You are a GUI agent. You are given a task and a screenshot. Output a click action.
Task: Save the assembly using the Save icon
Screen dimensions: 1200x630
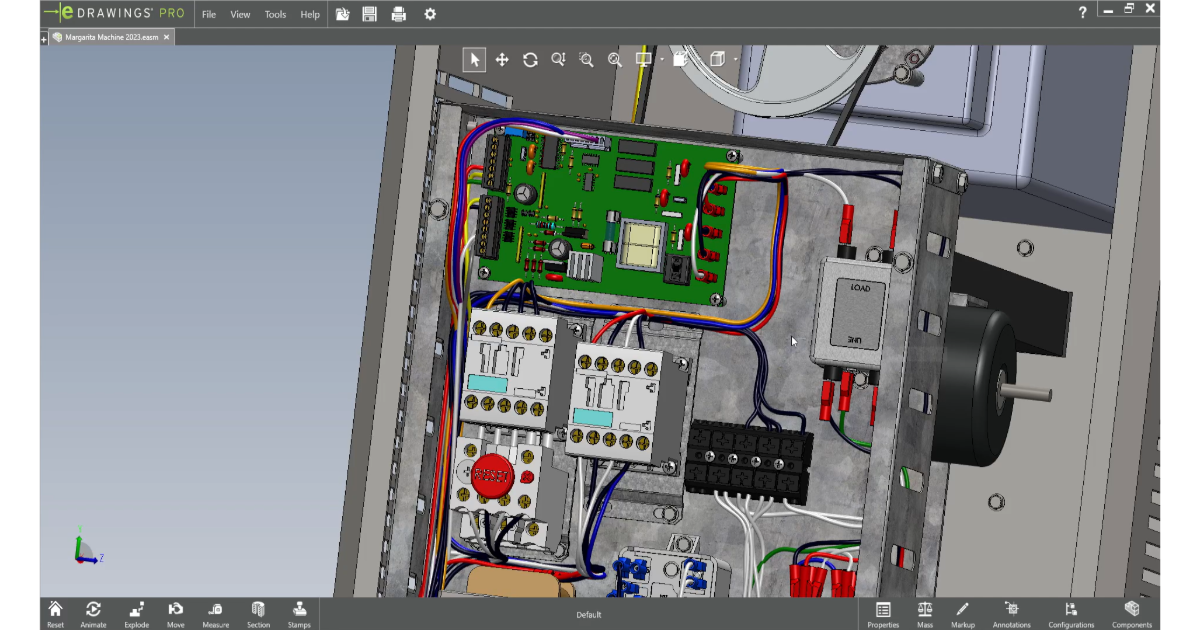pos(370,14)
